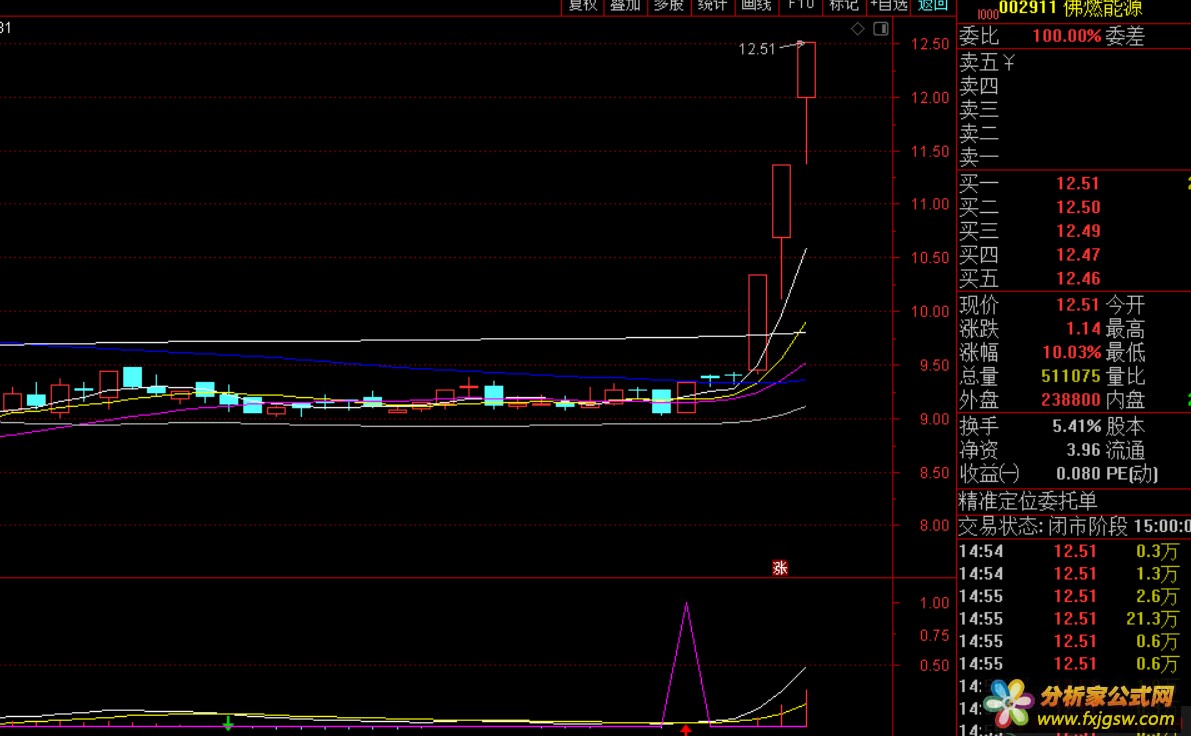
Task: Click the PE(动) label
Action: [1132, 474]
